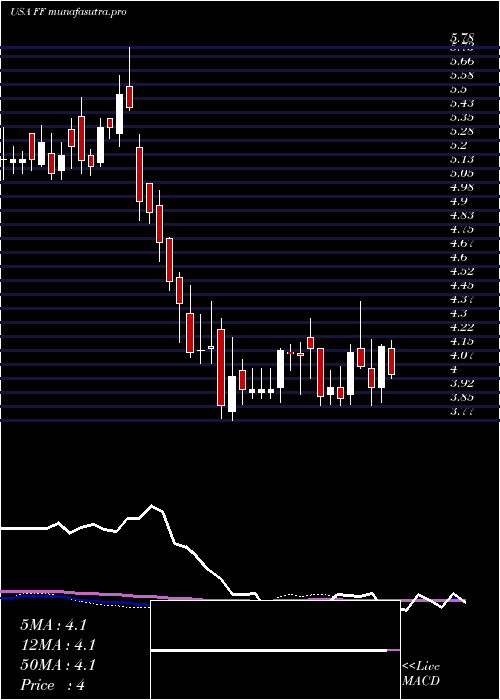The image size is (500, 700).
Task: Click the 4.6 price axis label
Action: tap(458, 257)
